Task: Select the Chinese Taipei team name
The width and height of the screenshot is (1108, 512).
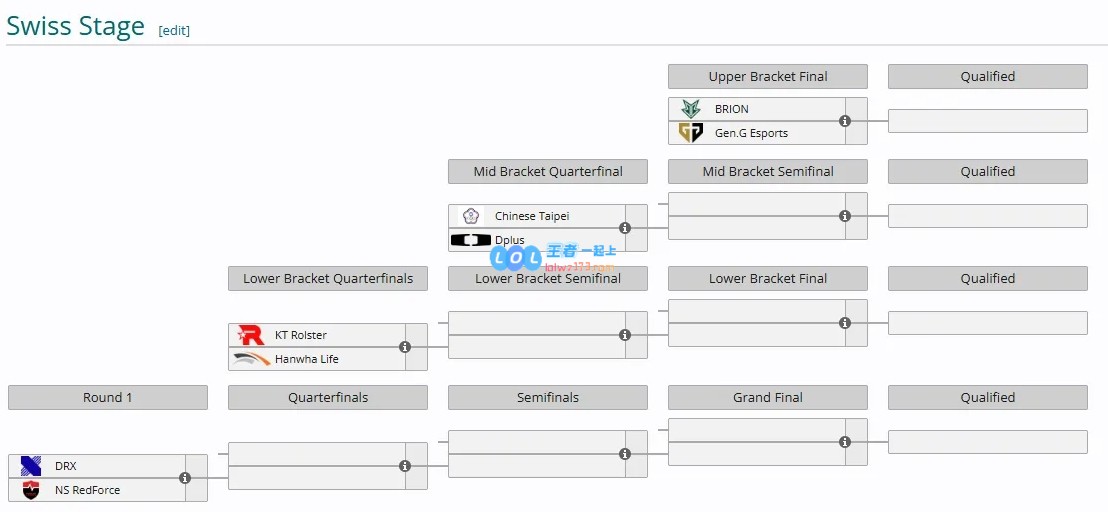Action: pos(531,216)
